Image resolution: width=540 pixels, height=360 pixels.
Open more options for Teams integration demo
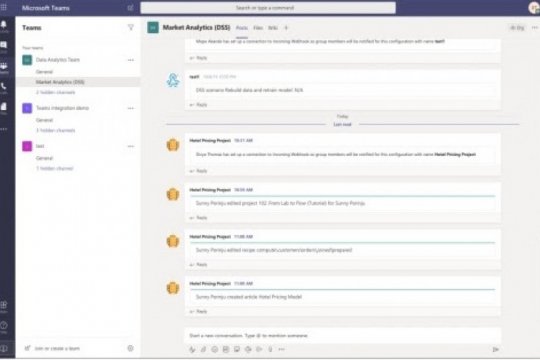pyautogui.click(x=131, y=108)
